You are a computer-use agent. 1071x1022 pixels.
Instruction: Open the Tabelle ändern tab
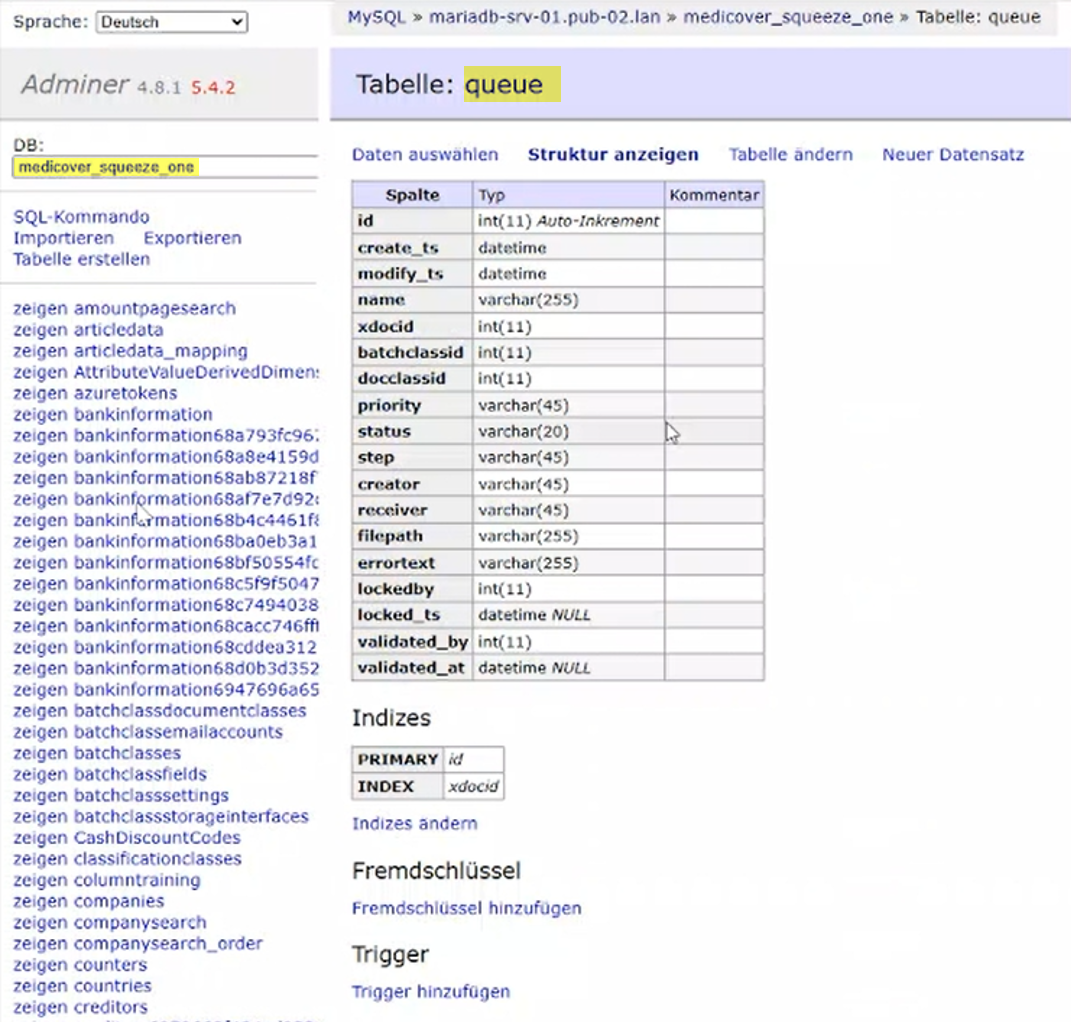790,154
